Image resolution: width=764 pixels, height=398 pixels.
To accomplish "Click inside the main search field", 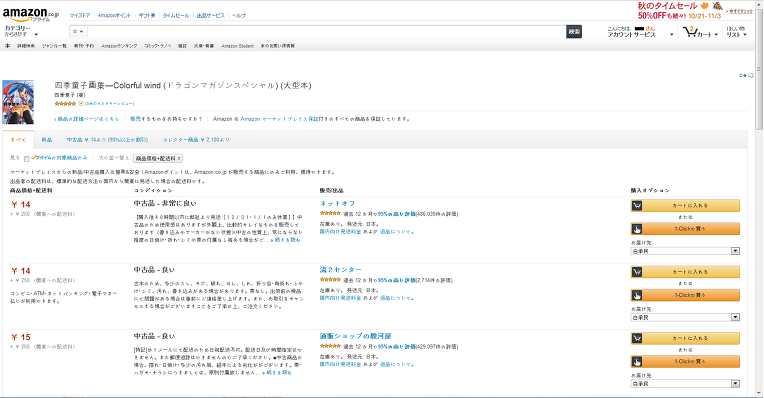I will (x=326, y=32).
